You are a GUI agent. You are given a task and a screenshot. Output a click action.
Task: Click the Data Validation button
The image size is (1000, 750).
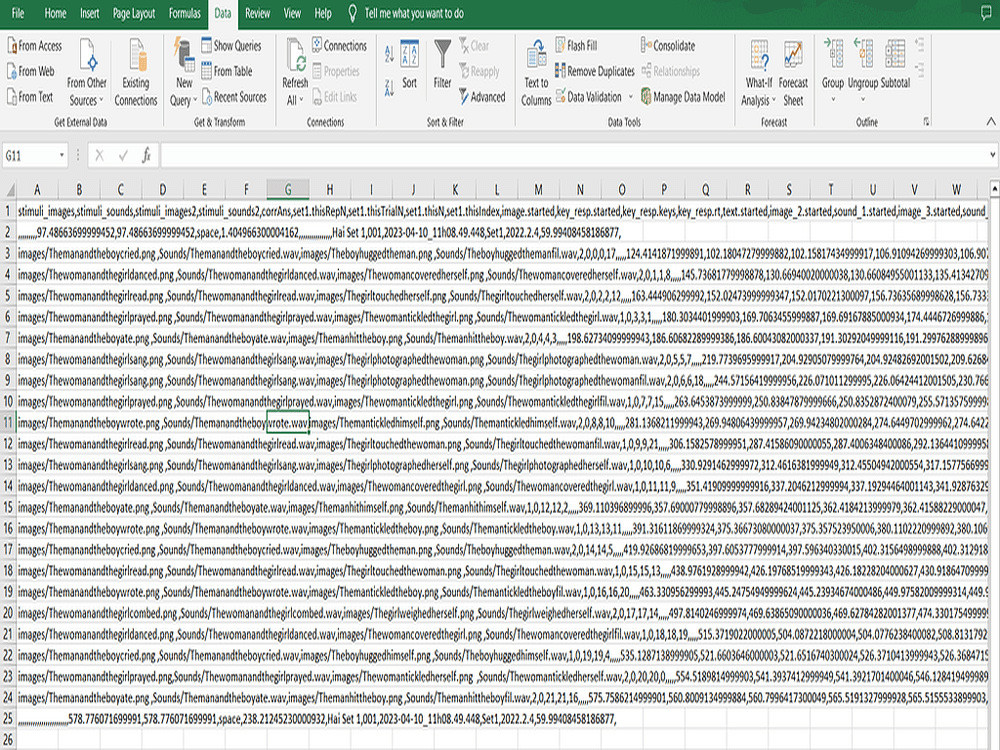point(589,97)
